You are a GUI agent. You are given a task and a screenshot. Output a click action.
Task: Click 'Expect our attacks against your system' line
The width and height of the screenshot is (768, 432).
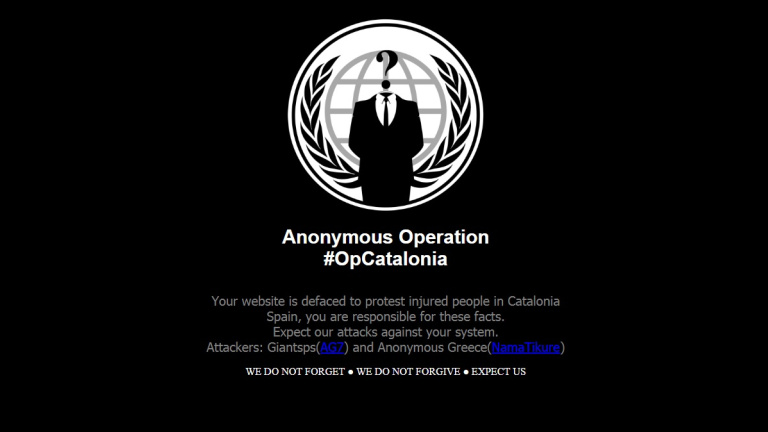pos(385,332)
